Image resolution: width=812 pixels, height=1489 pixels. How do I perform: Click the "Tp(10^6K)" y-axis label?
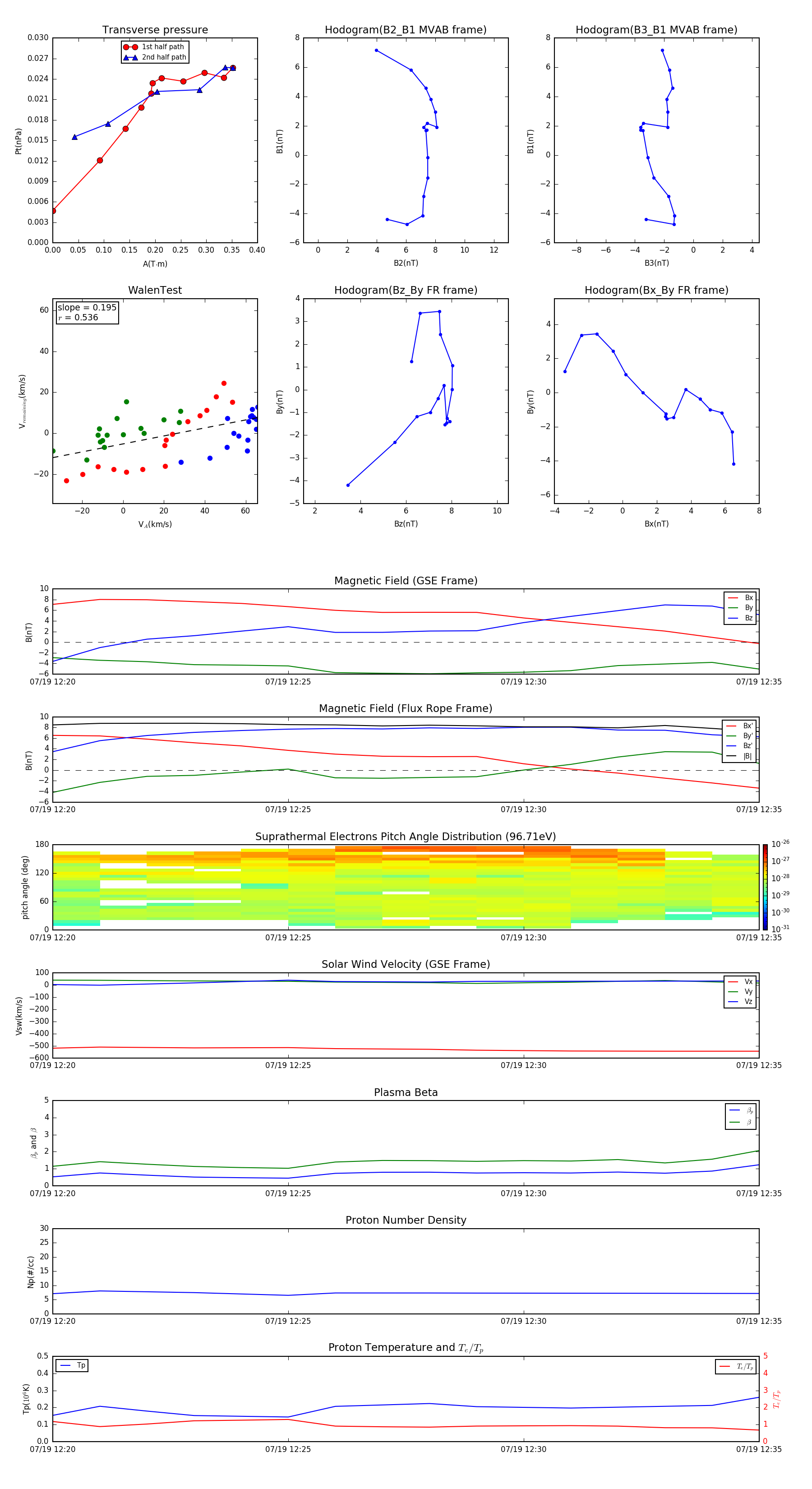point(26,1399)
